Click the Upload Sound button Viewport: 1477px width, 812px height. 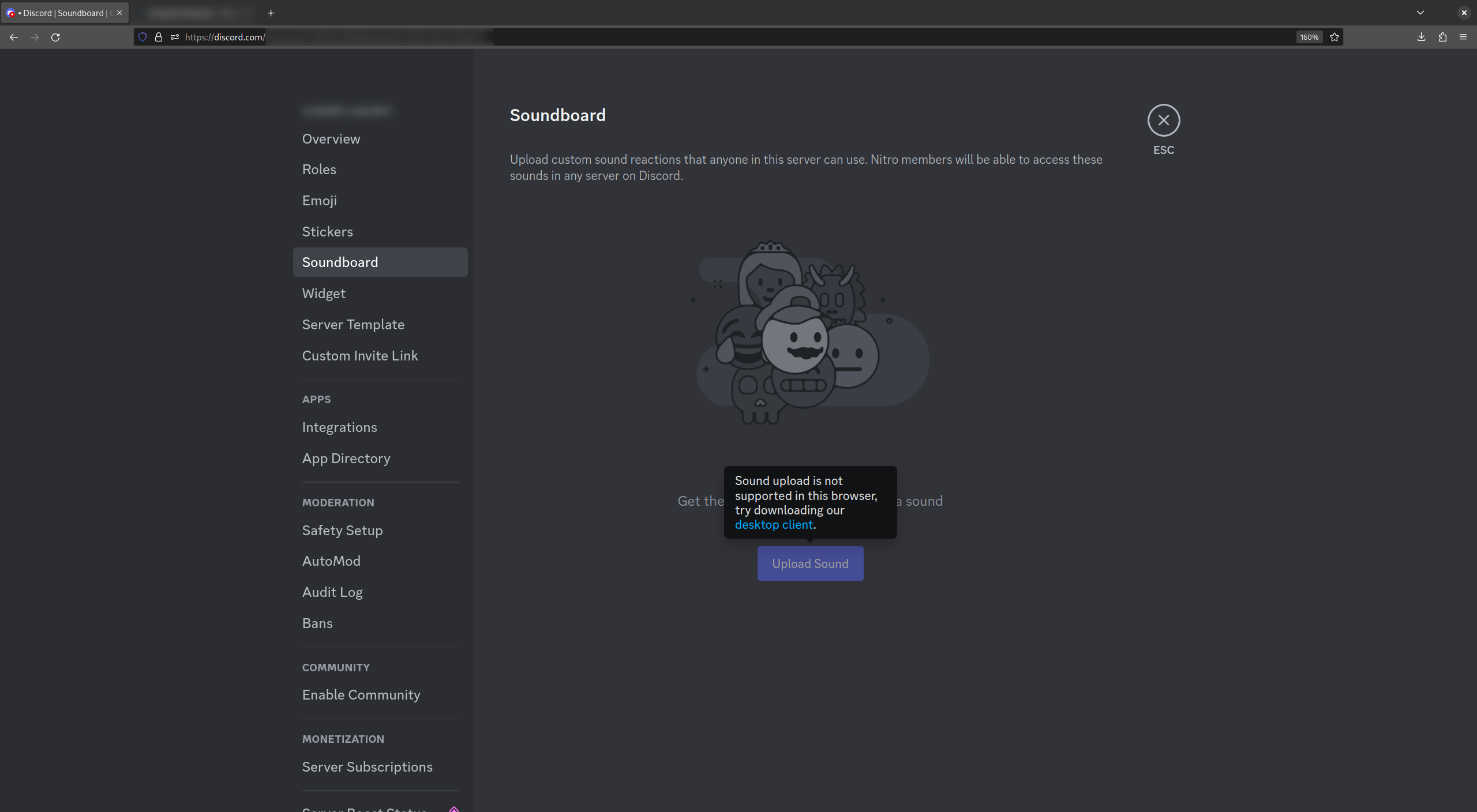pyautogui.click(x=810, y=563)
